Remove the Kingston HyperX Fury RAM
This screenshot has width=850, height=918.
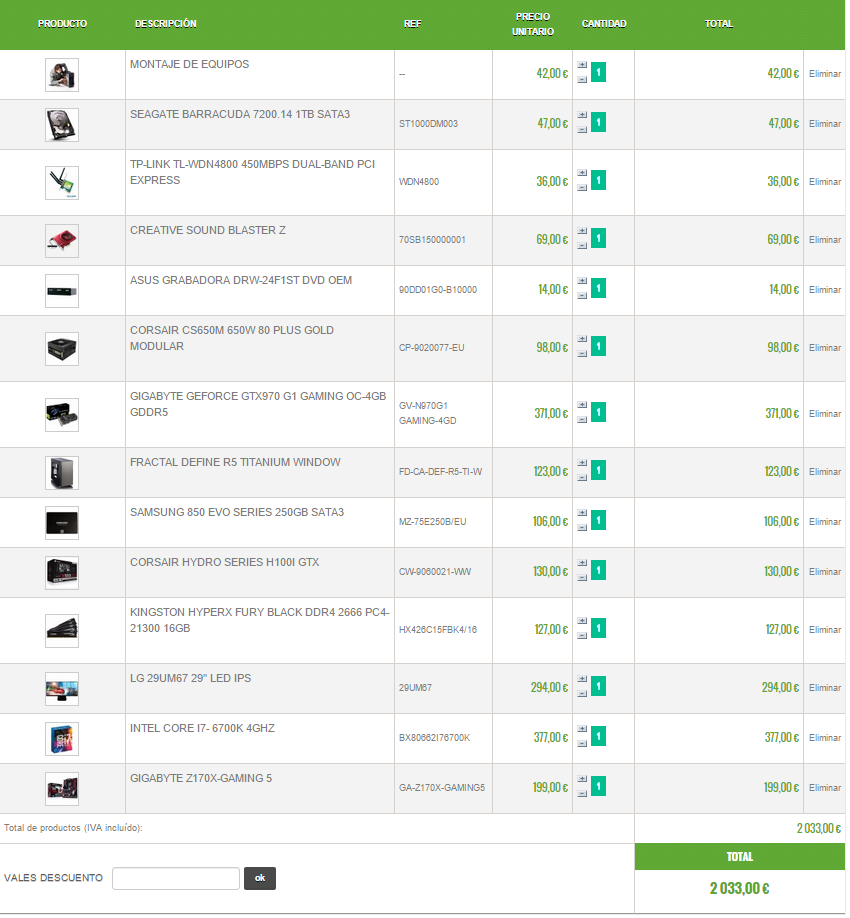coord(825,629)
